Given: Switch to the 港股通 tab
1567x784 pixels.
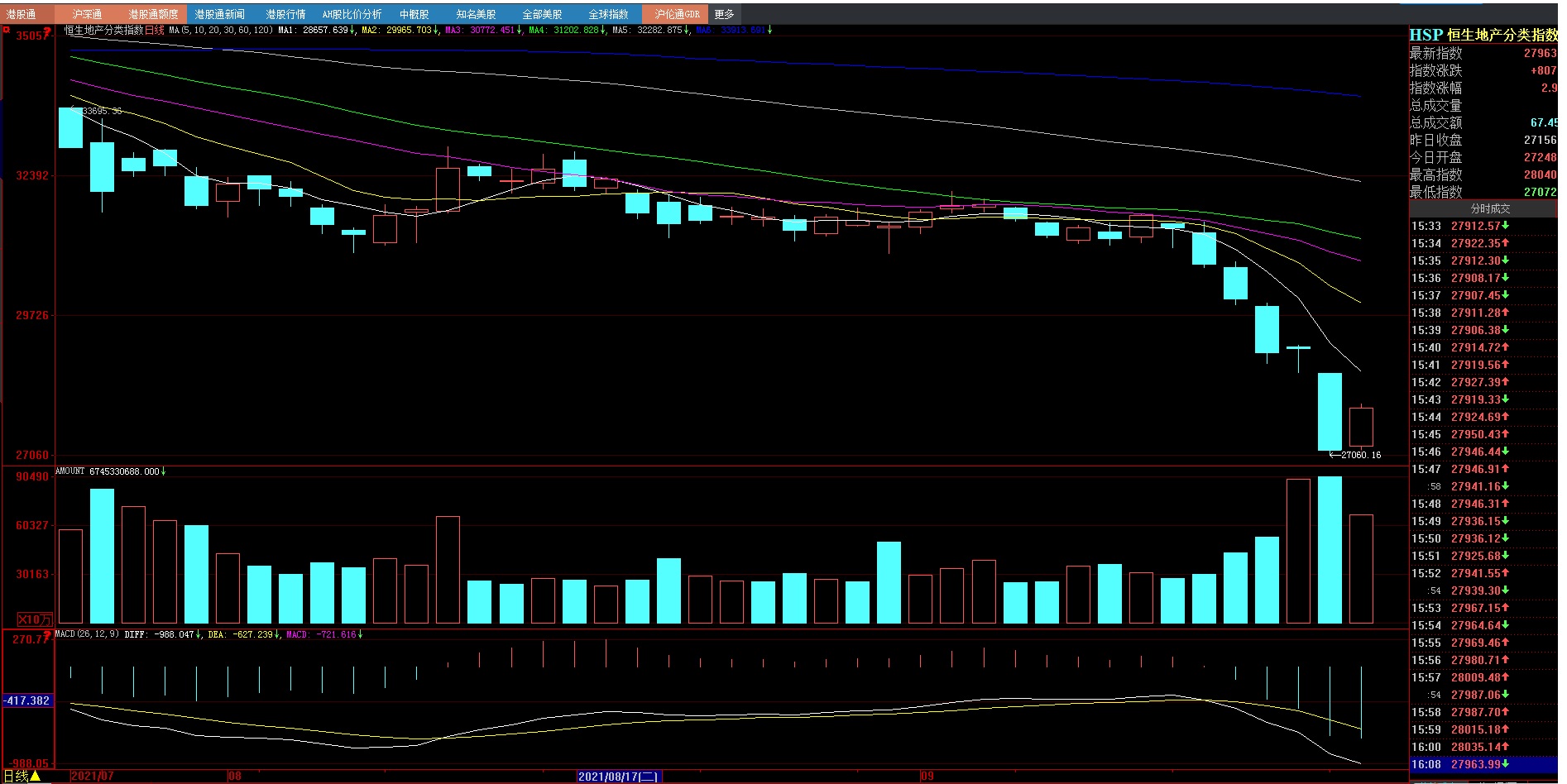Looking at the screenshot, I should 22,14.
